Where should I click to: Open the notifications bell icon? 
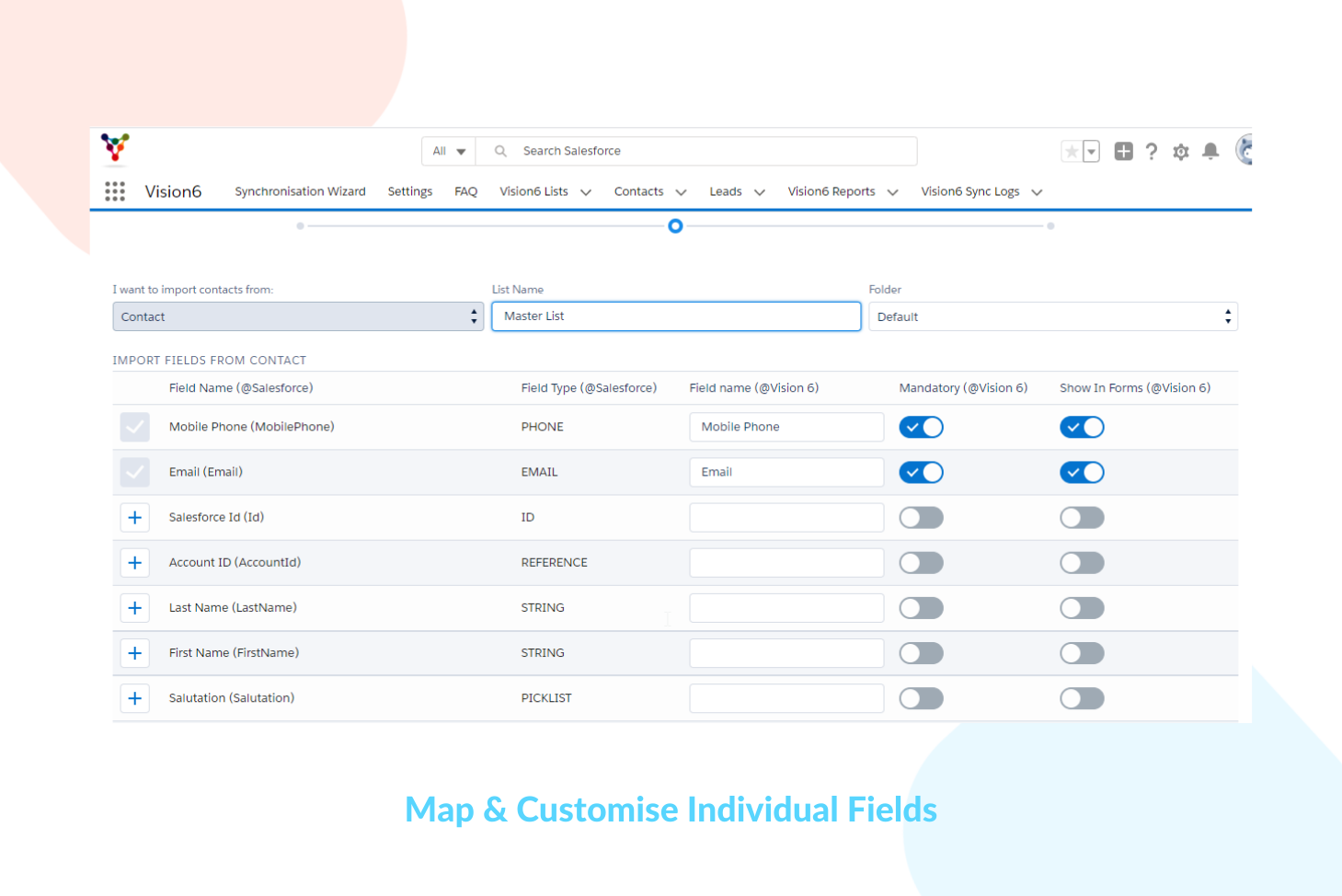1210,151
